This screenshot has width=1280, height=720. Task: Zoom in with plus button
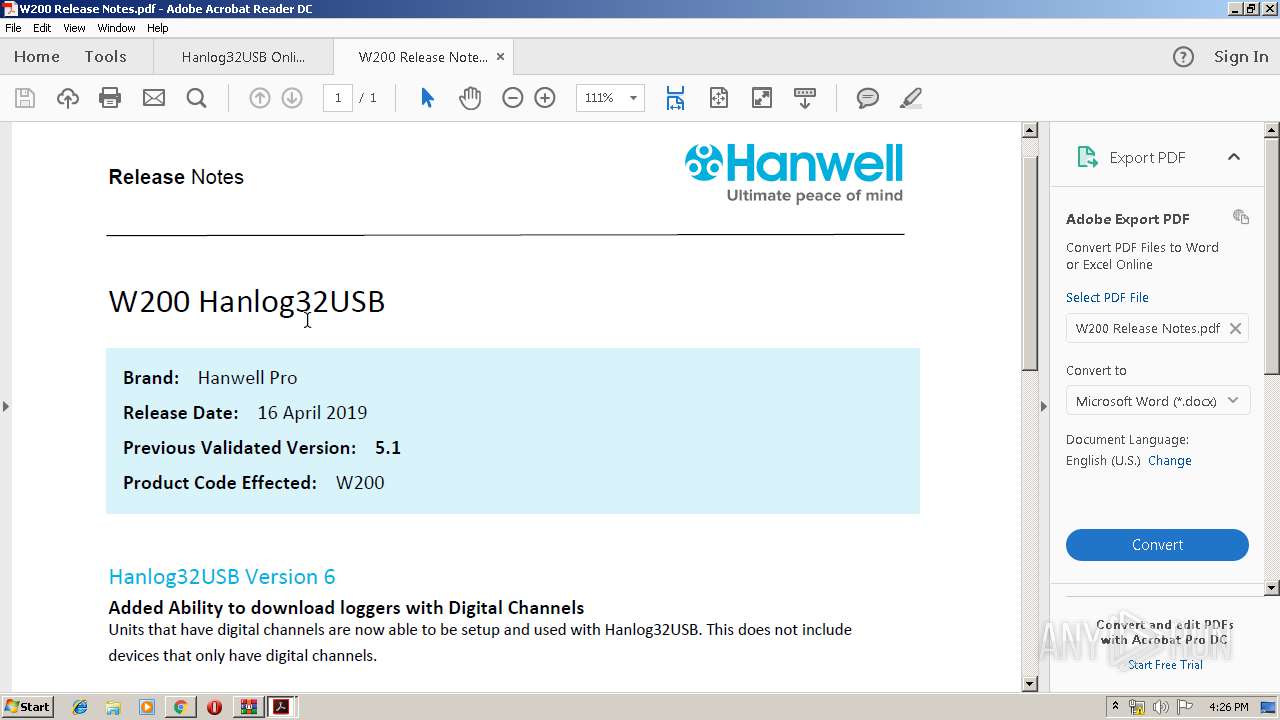coord(545,98)
